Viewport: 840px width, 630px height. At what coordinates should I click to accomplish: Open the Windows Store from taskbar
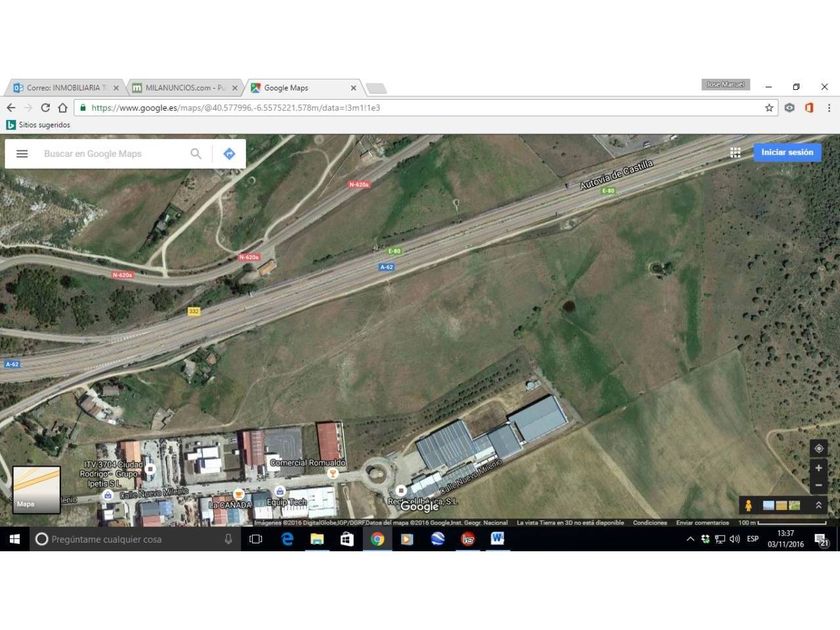[x=347, y=539]
